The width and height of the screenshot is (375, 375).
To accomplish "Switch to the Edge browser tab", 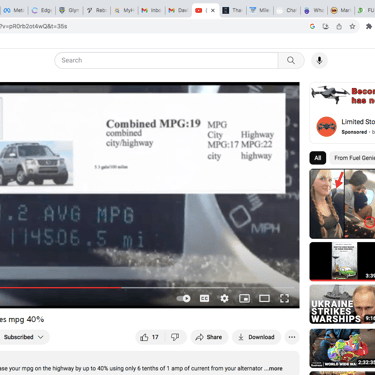I will tap(41, 11).
